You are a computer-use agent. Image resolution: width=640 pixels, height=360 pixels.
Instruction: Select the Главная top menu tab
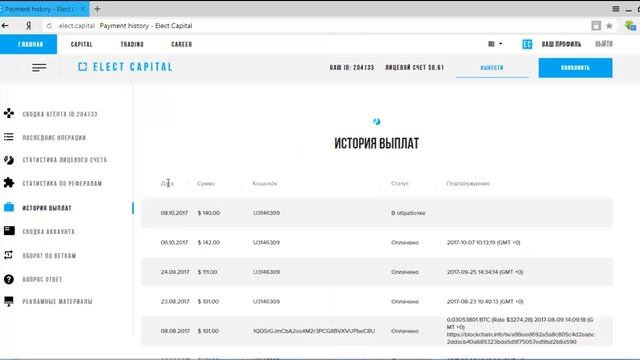29,44
